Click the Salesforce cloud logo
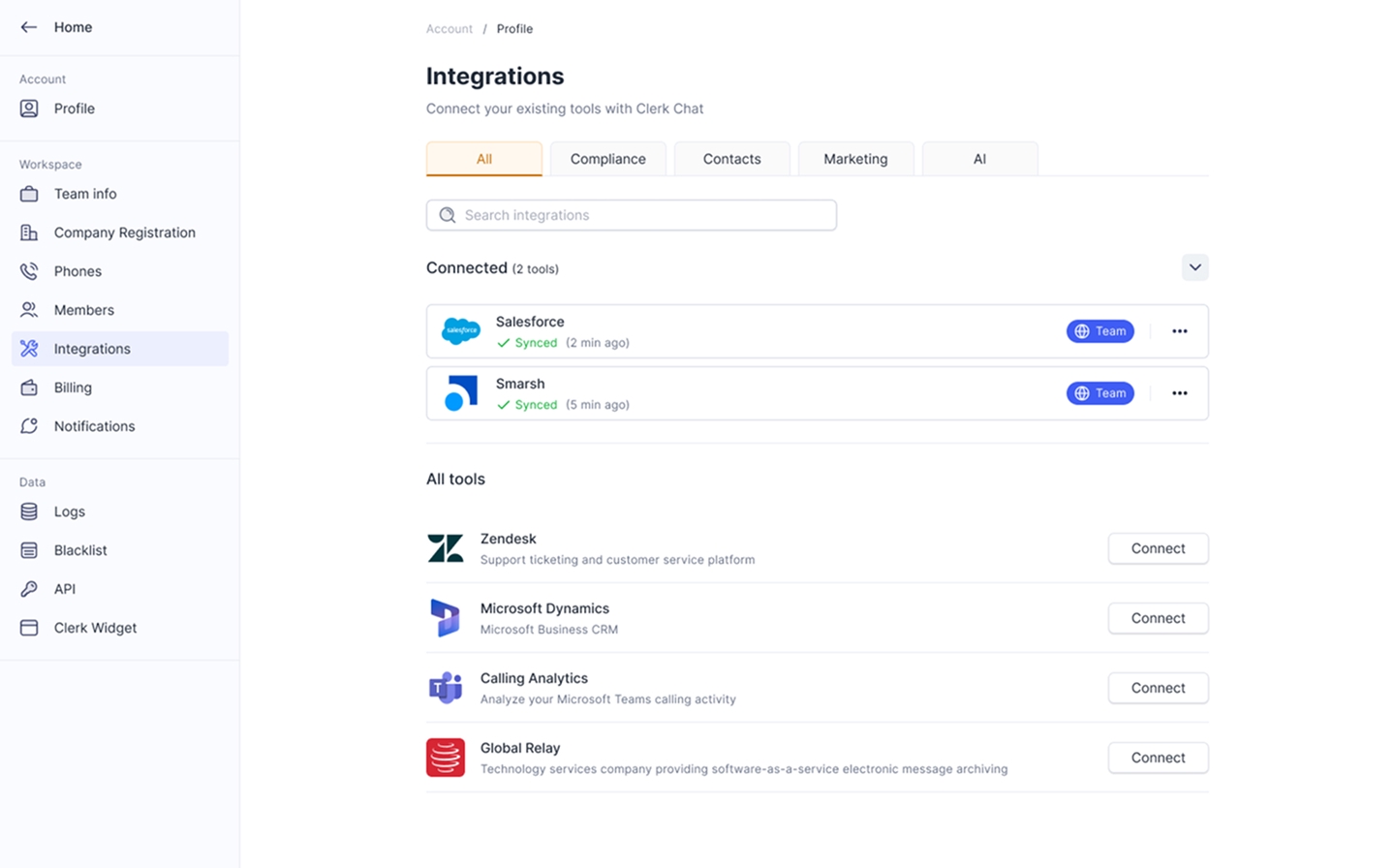1395x868 pixels. (461, 331)
